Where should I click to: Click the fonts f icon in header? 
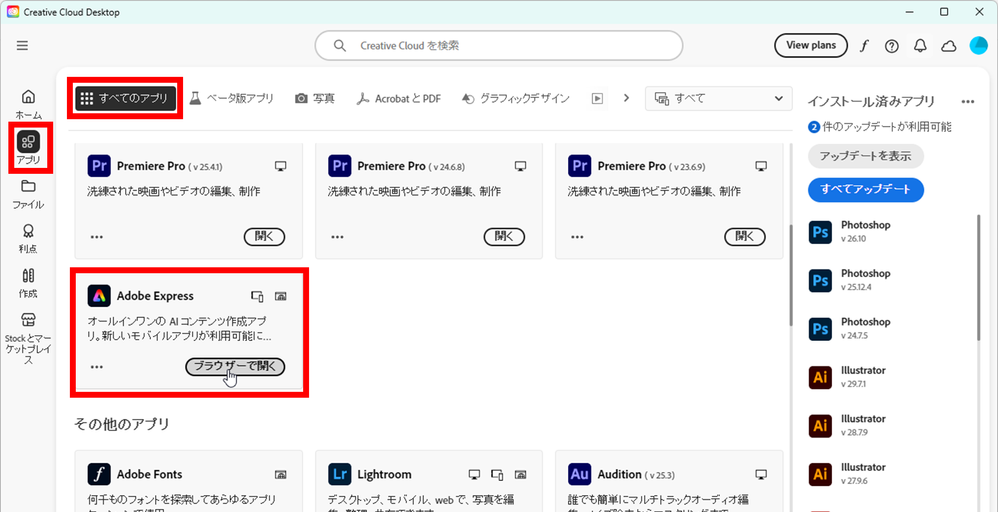coord(864,46)
